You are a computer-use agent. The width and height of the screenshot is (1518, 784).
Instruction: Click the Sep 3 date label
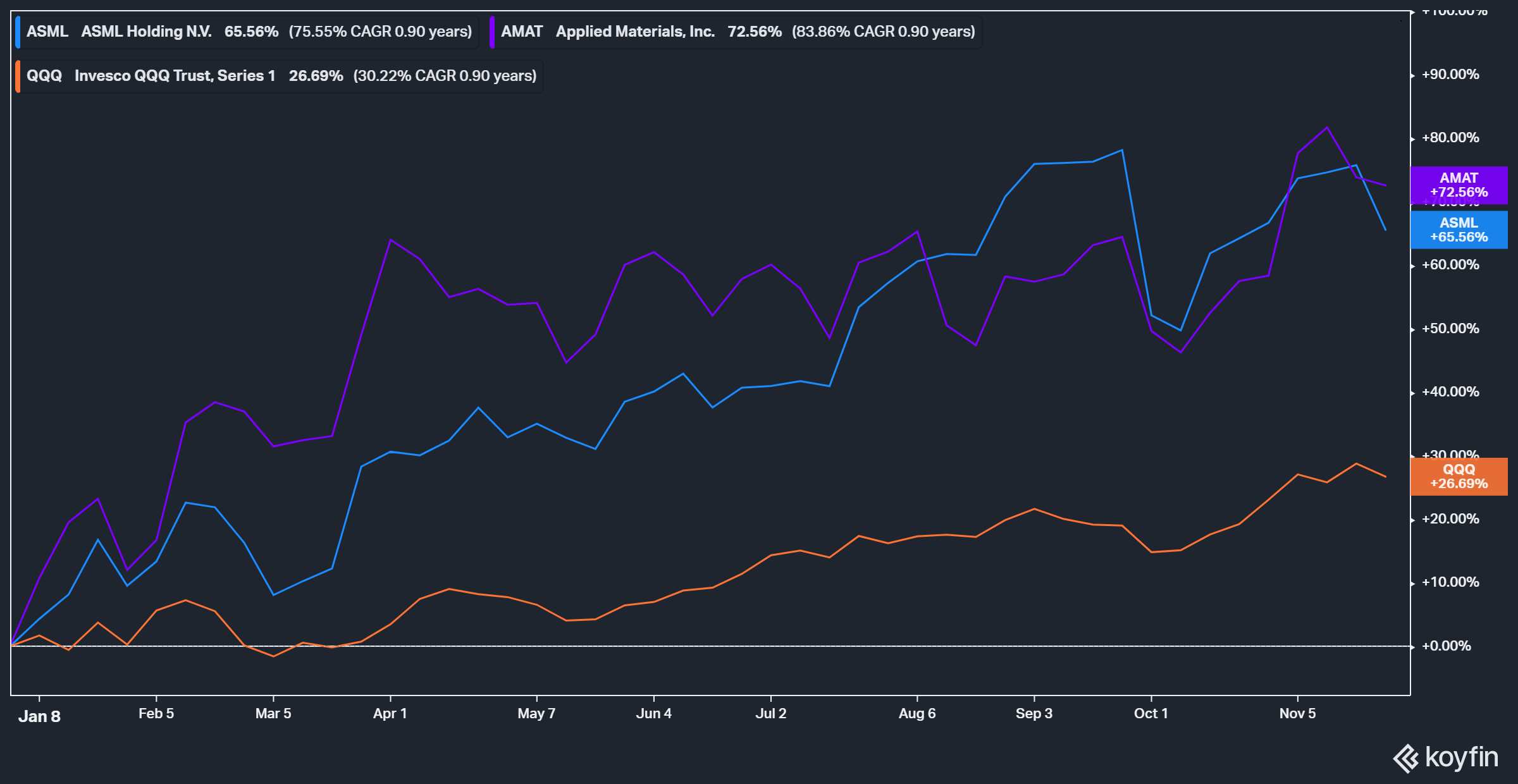pos(1034,713)
